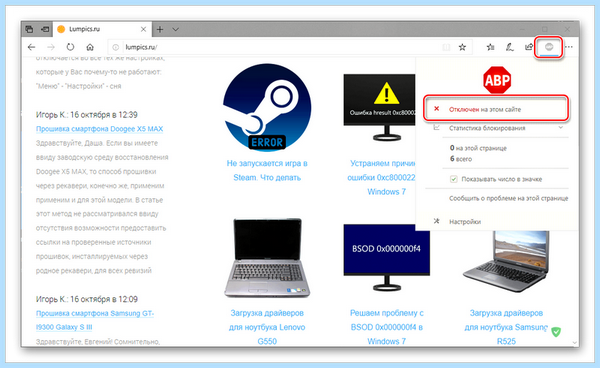Image resolution: width=600 pixels, height=368 pixels.
Task: Click the Steam ERROR thumbnail
Action: pos(267,108)
